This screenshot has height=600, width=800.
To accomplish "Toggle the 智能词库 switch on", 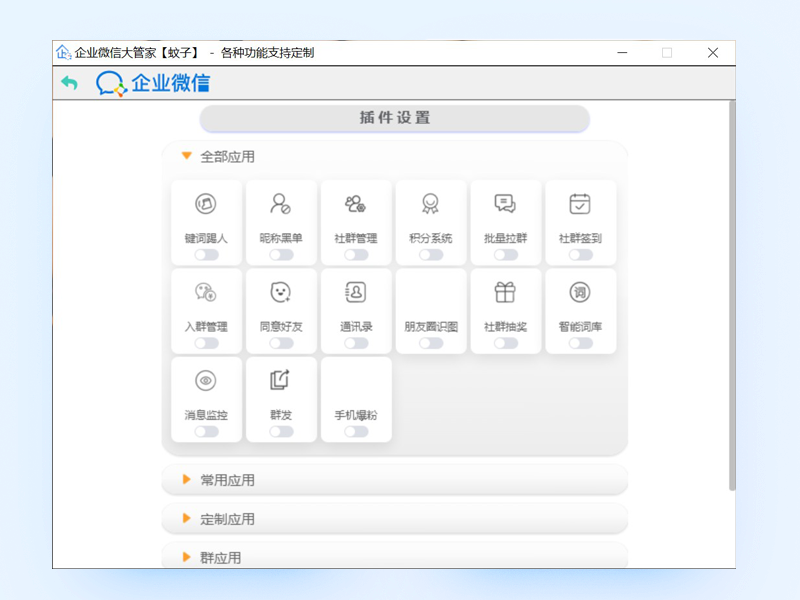I will coord(580,343).
